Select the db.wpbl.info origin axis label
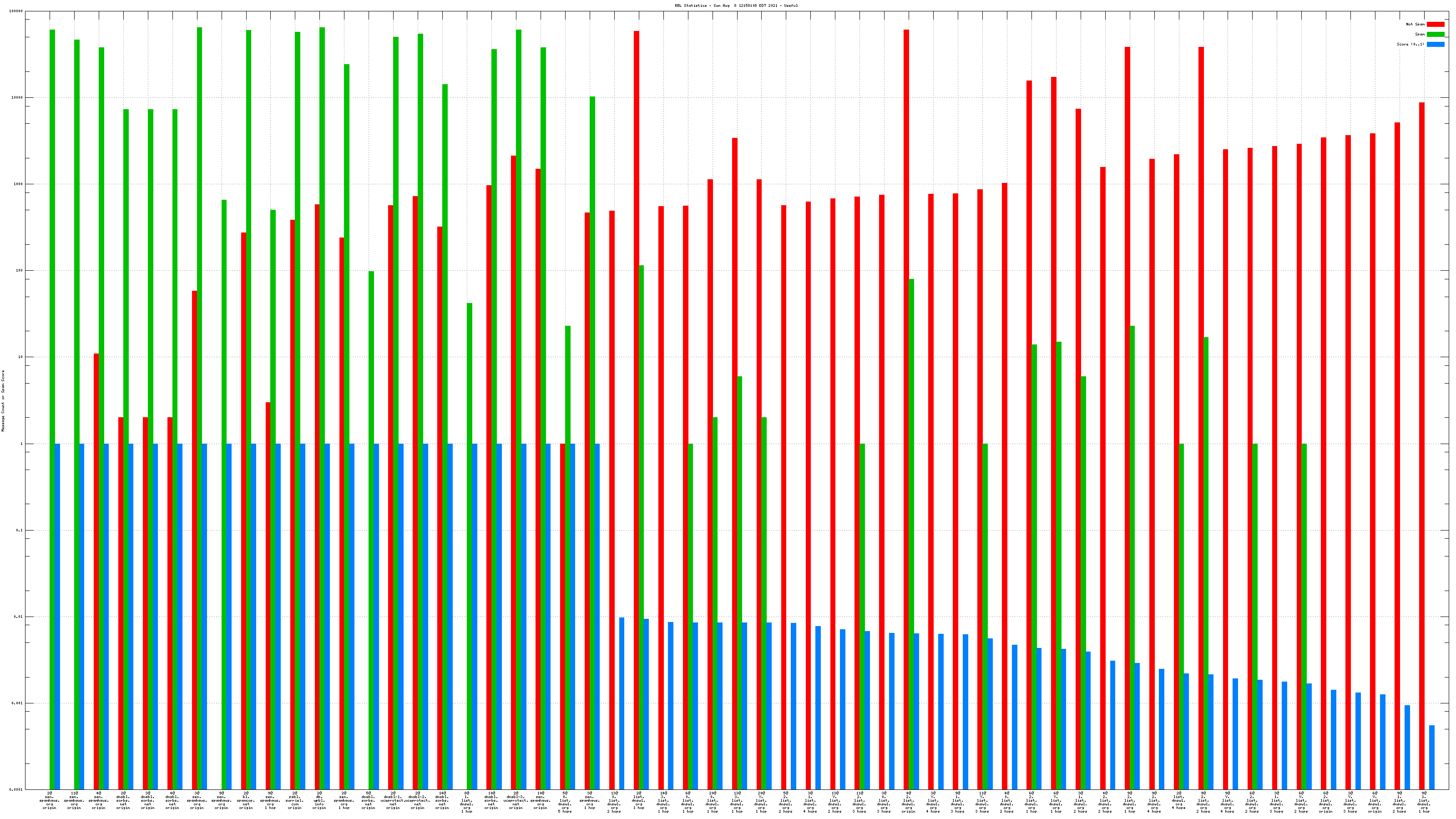The height and width of the screenshot is (819, 1456). click(319, 801)
